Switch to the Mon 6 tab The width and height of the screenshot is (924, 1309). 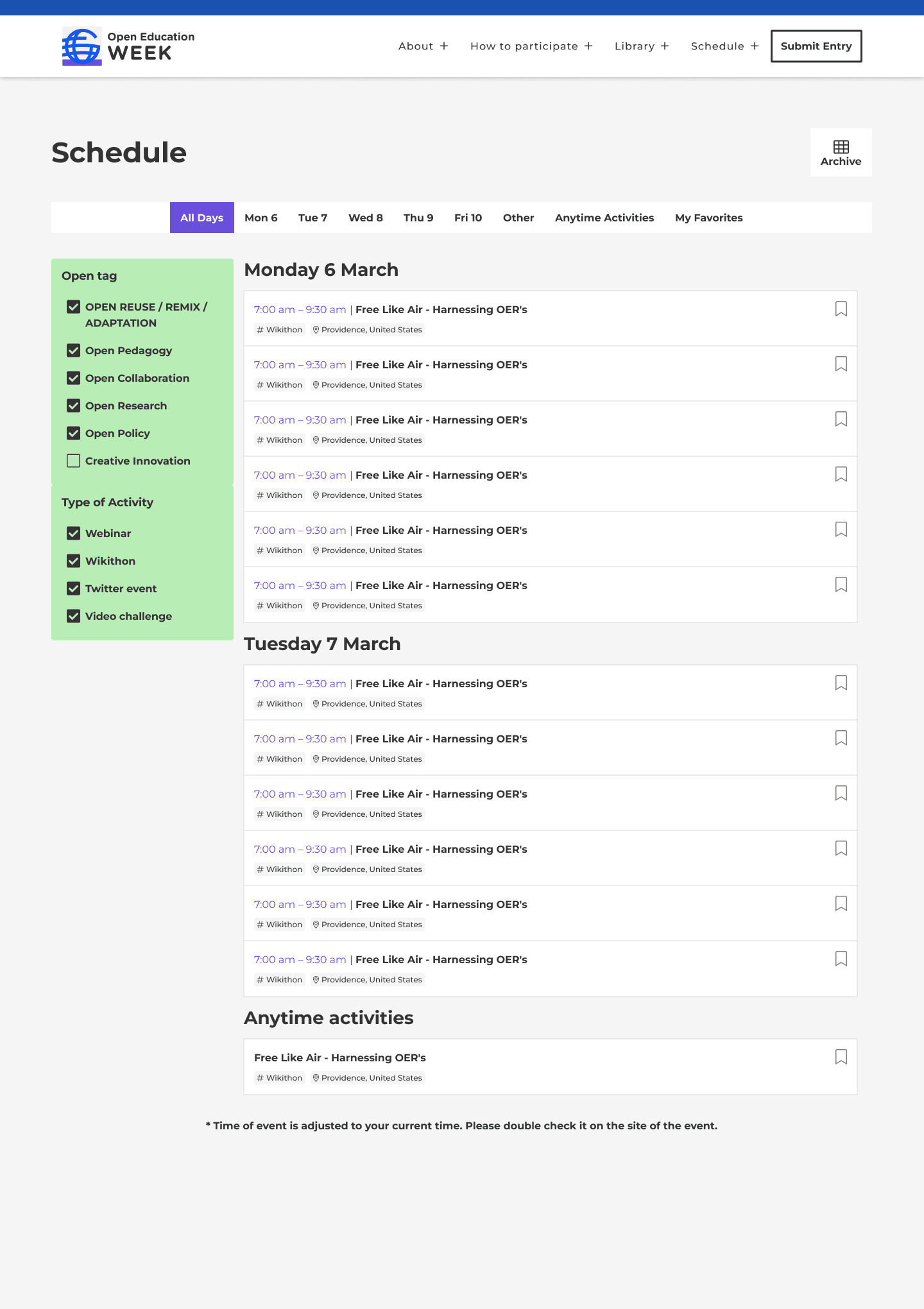tap(261, 218)
